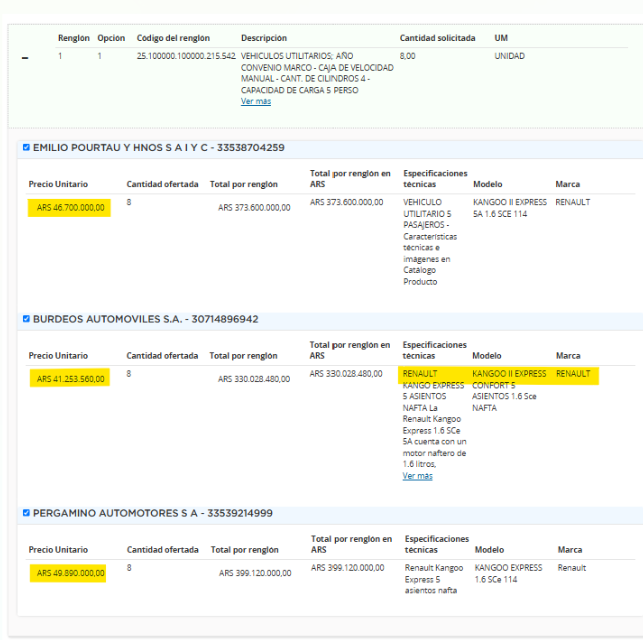Select total ARS 399.120.000,00 under Total por renglon
The width and height of the screenshot is (643, 640).
(255, 573)
